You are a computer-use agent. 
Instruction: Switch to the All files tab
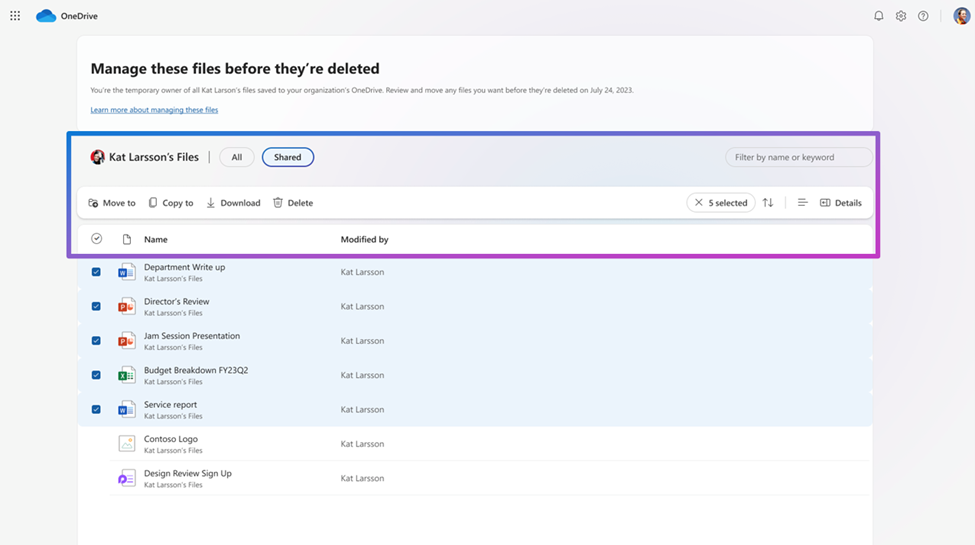(237, 157)
